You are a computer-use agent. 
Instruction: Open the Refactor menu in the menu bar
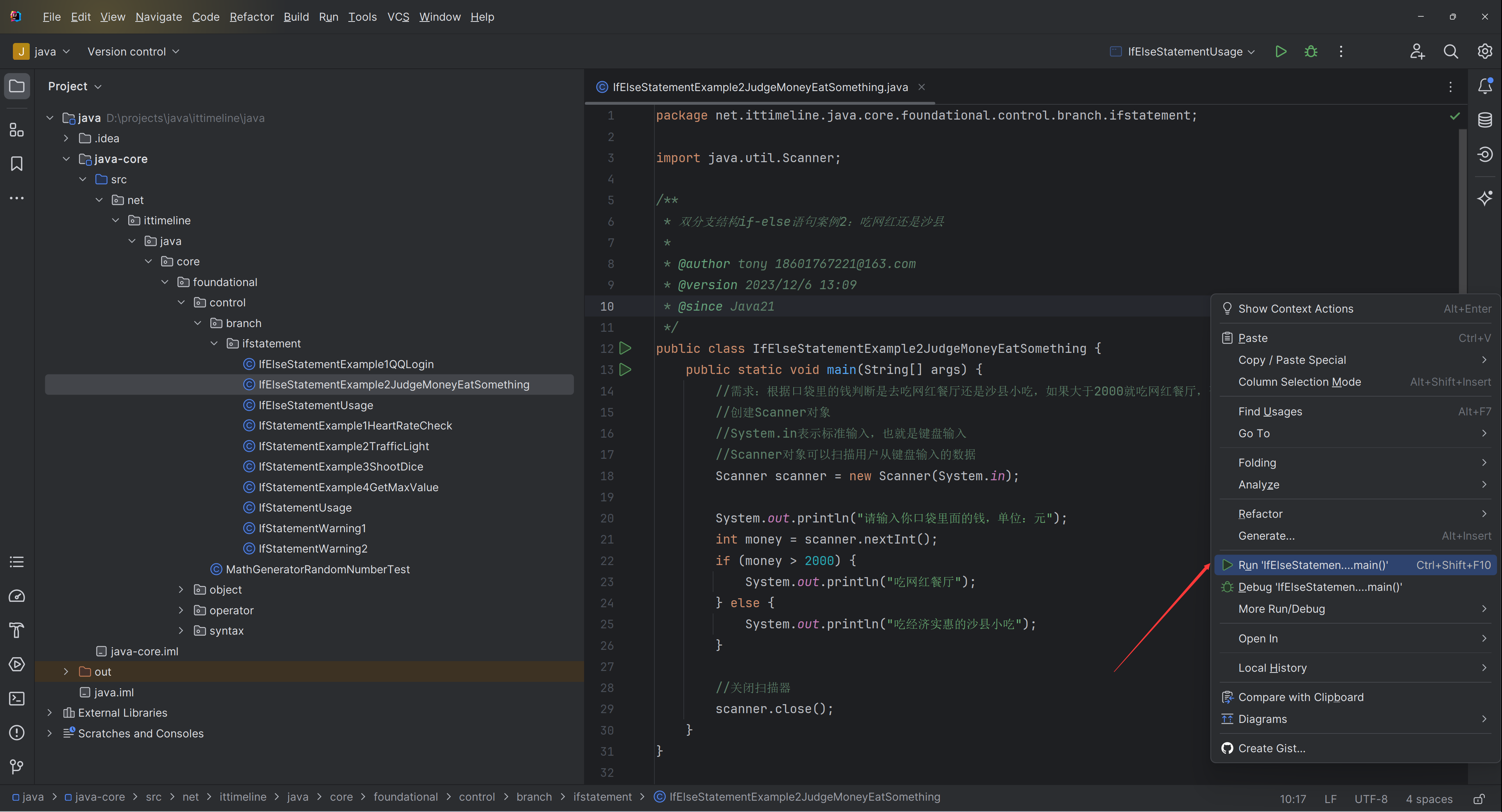pos(251,17)
